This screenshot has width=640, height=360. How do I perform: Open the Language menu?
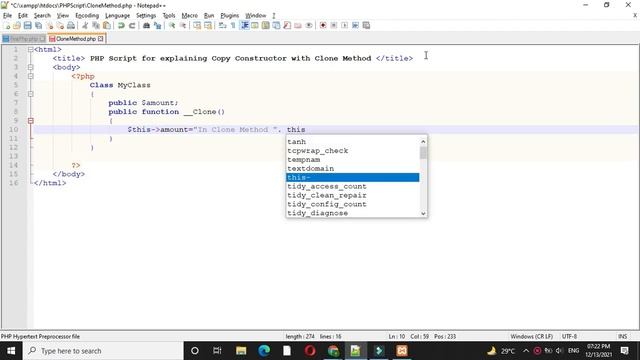click(x=117, y=16)
